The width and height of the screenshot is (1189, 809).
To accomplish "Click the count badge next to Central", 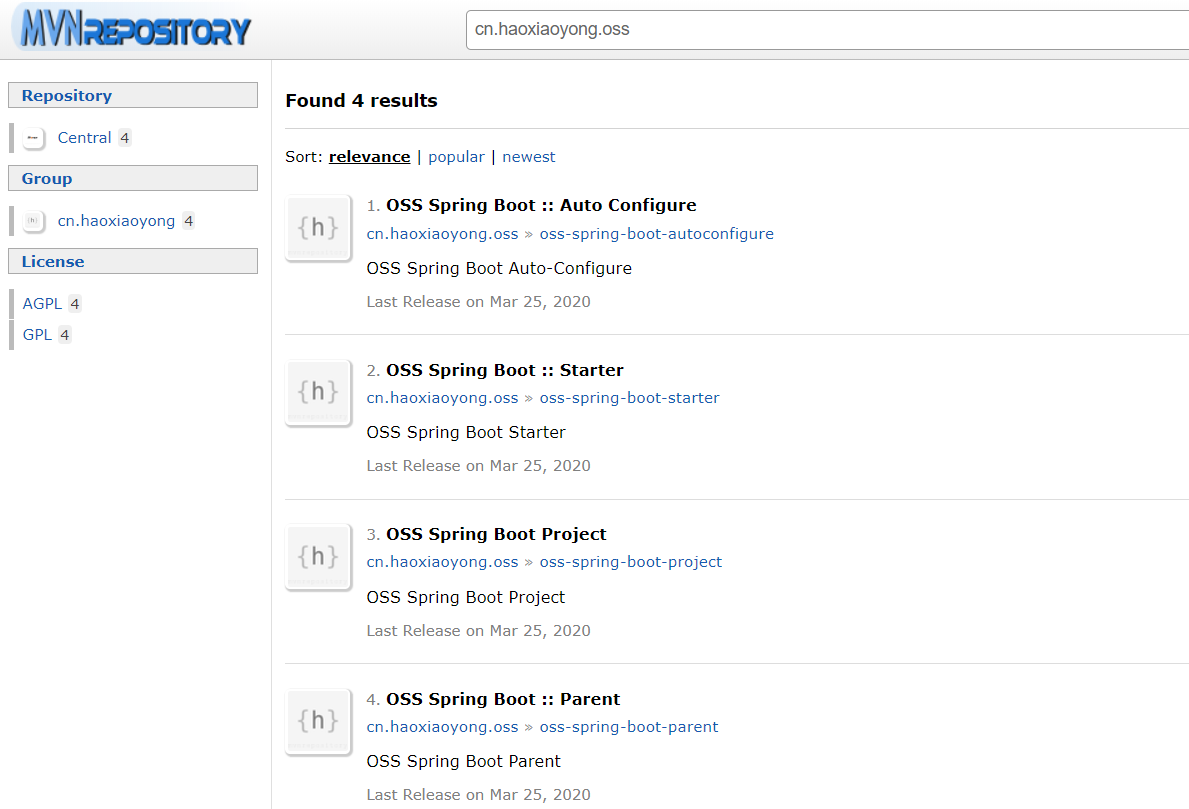I will pyautogui.click(x=125, y=138).
